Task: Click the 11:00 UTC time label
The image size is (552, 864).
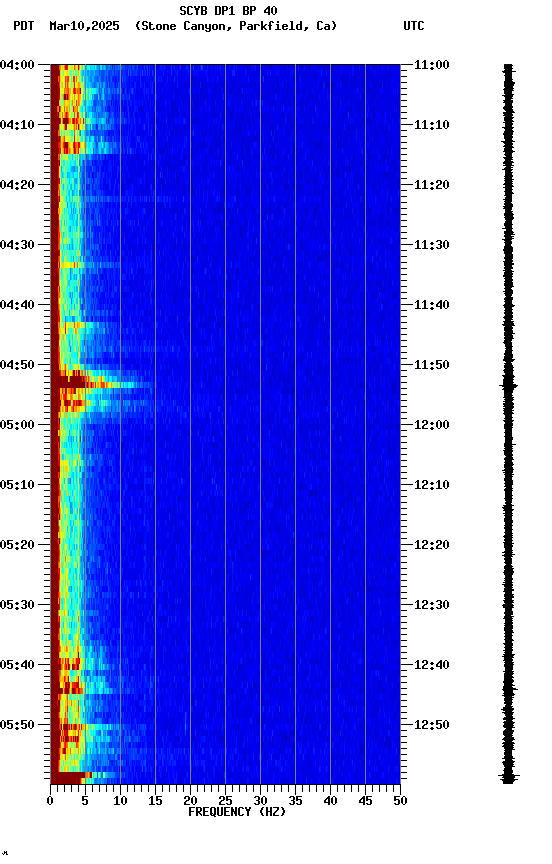Action: [432, 65]
